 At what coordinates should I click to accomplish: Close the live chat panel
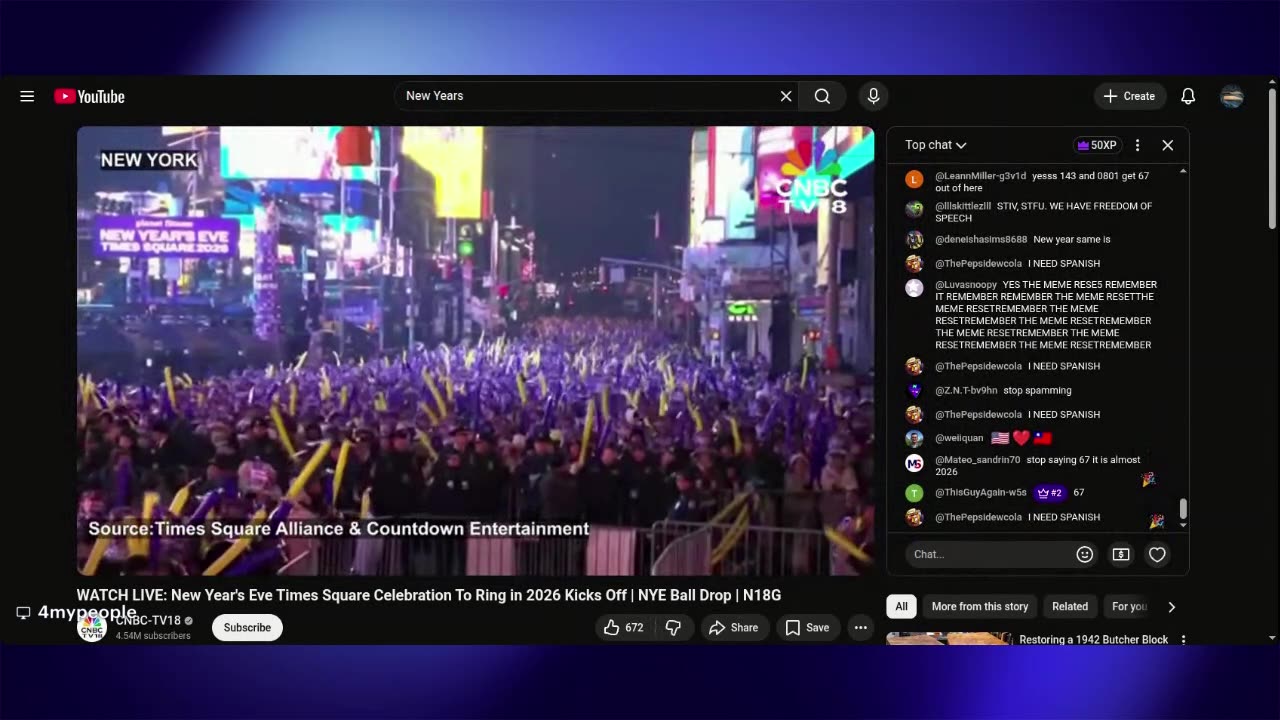tap(1167, 145)
